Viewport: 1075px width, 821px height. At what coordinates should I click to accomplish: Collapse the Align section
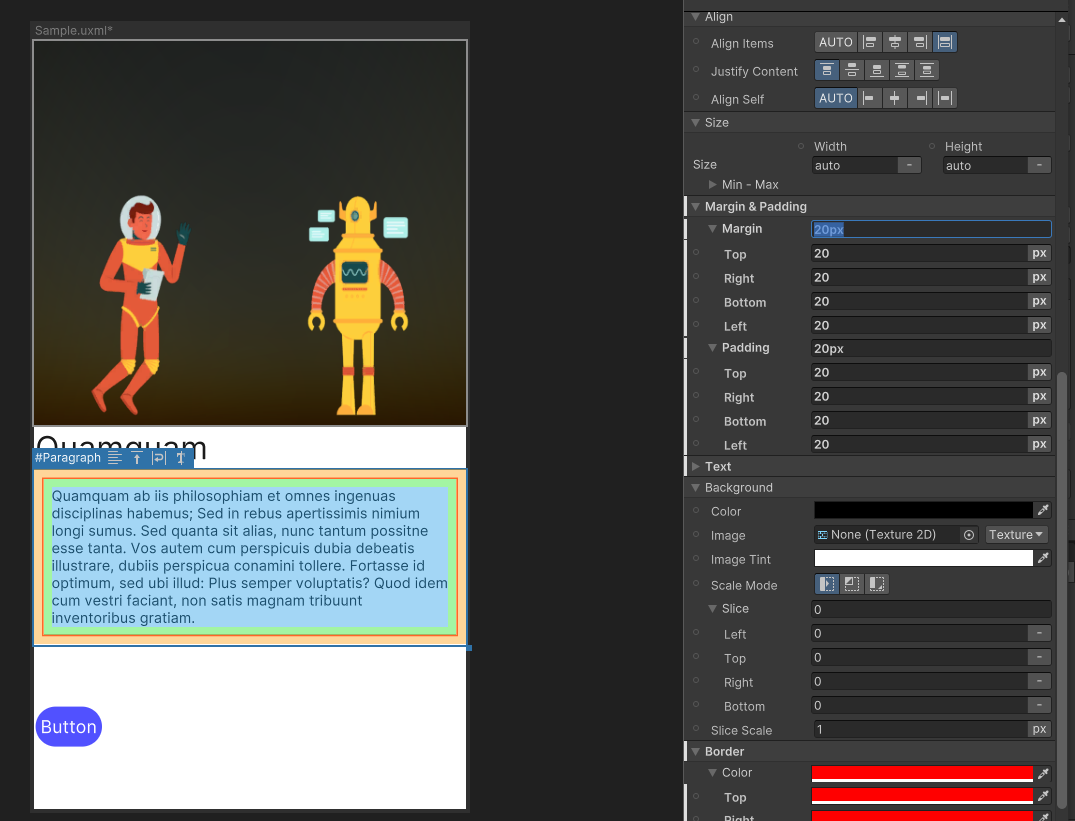[x=695, y=16]
